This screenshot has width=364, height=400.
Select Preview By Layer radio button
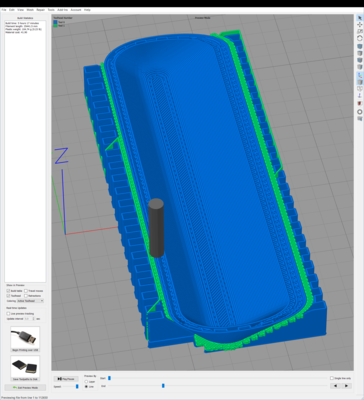click(x=86, y=382)
